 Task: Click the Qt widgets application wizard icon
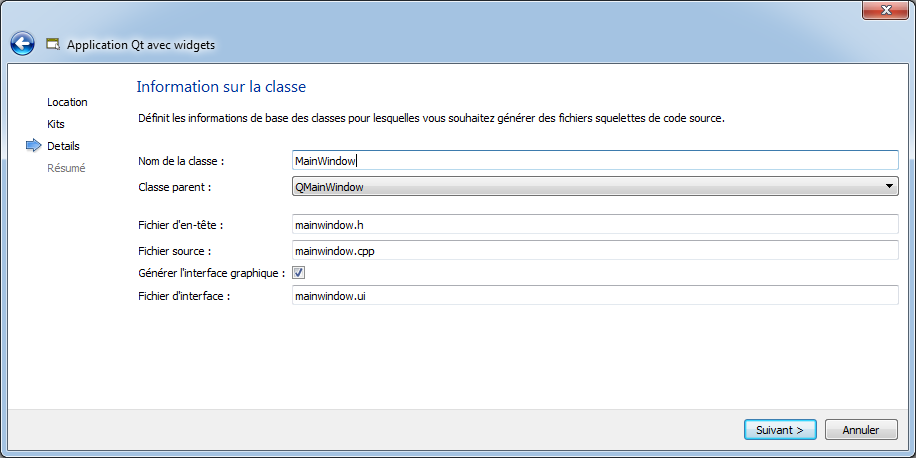[53, 44]
